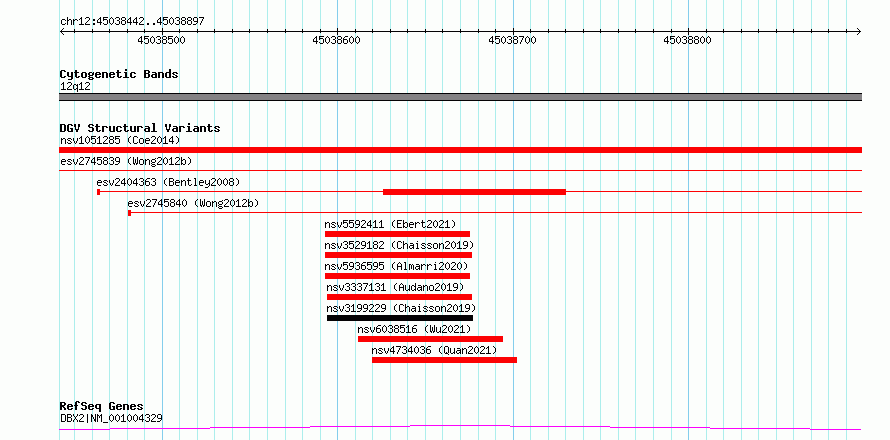The width and height of the screenshot is (890, 440).
Task: Select the red bar under nsv6038516
Action: pos(430,339)
